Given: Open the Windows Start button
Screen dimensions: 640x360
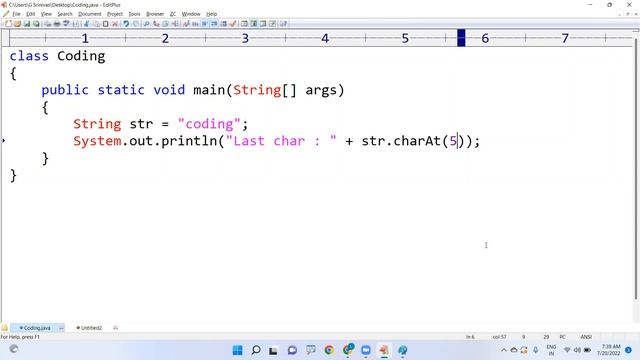Looking at the screenshot, I should 237,350.
